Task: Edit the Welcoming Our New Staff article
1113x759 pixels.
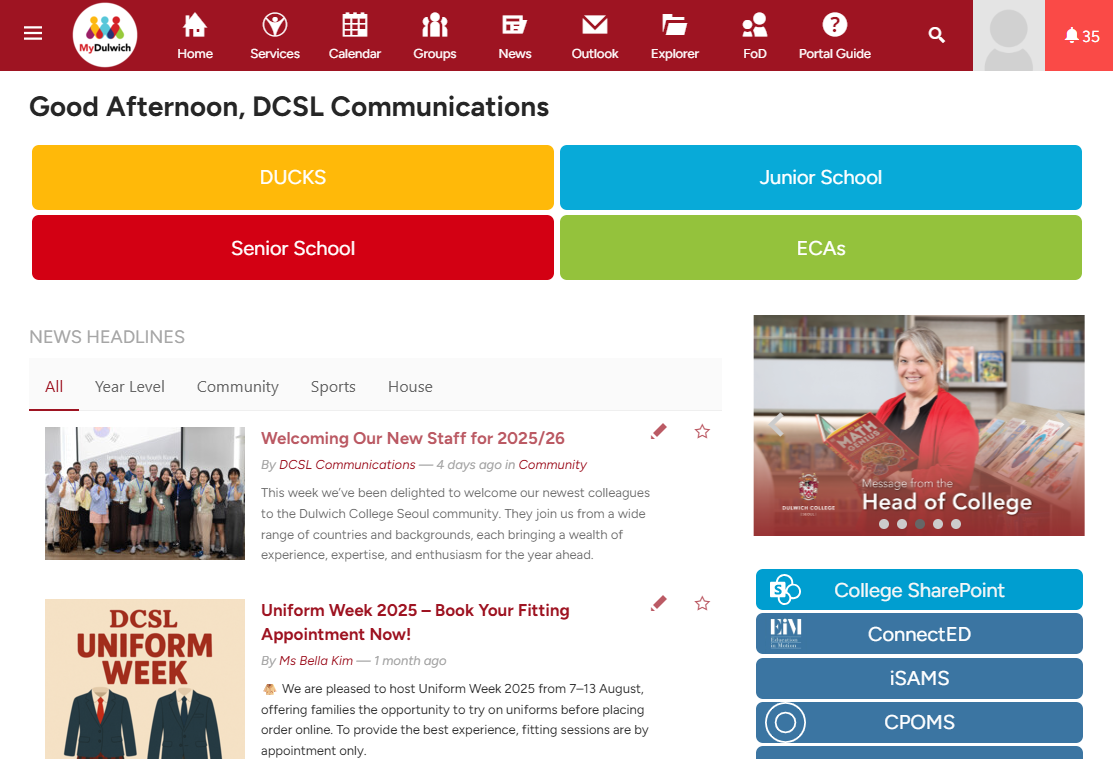Action: [658, 432]
